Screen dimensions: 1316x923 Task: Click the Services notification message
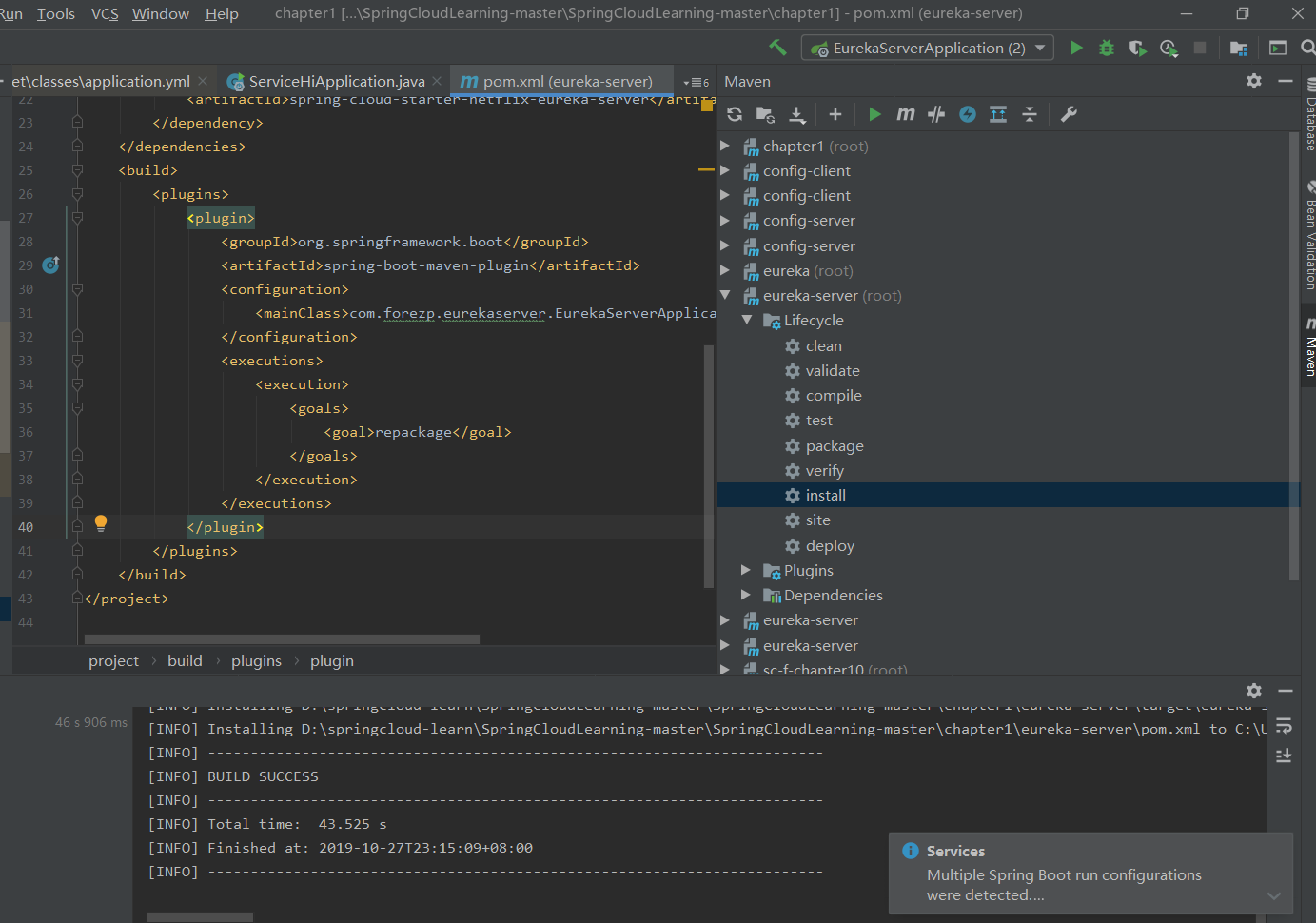click(x=1064, y=885)
